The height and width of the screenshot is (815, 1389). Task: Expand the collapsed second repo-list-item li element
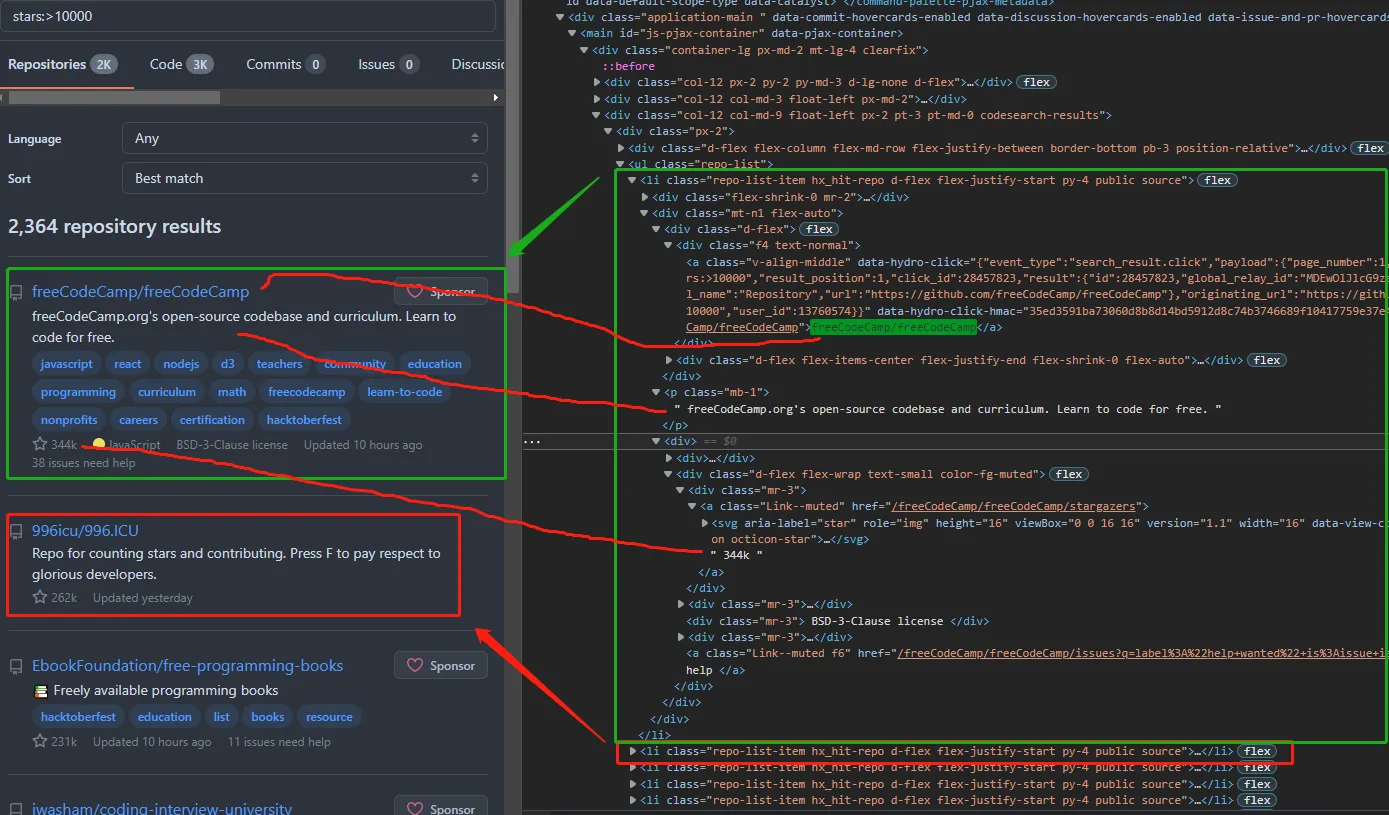coord(633,751)
